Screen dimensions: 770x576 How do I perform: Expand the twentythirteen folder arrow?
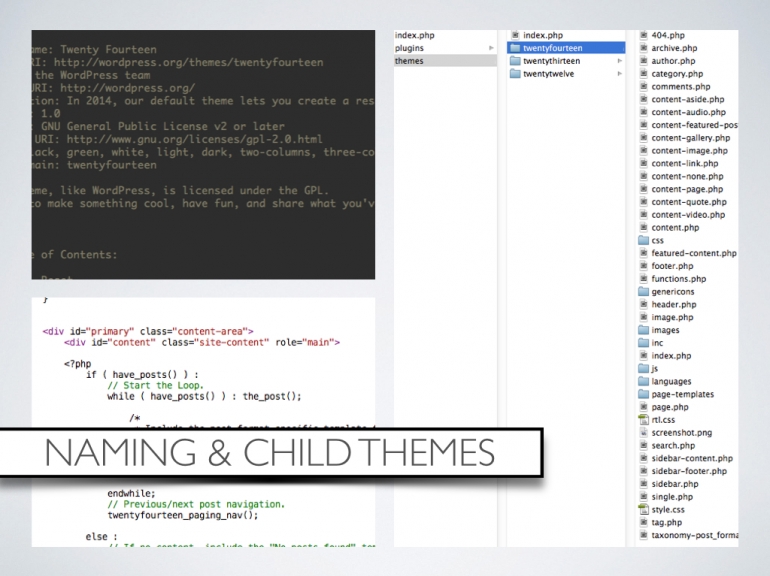coord(620,61)
